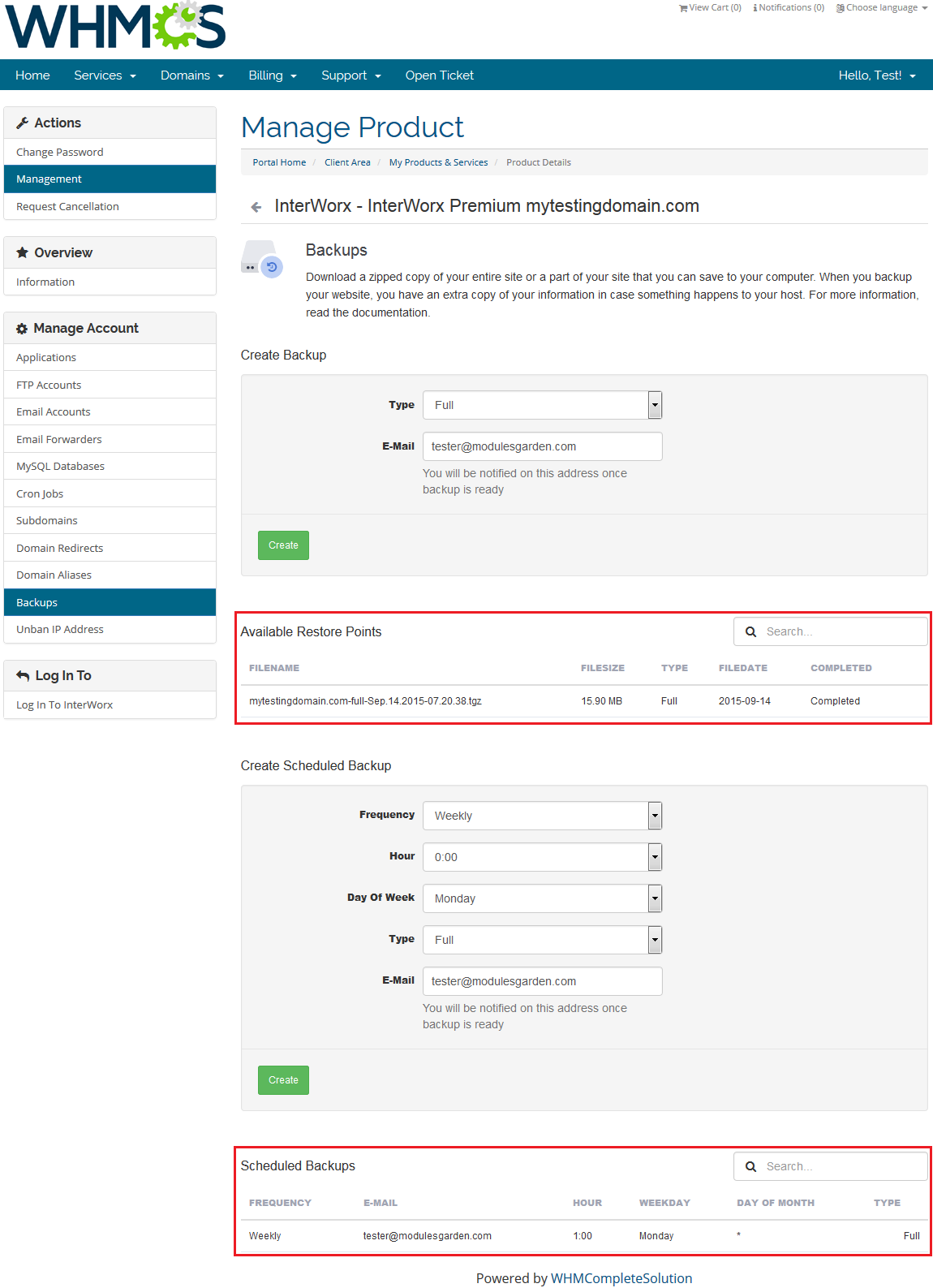This screenshot has width=933, height=1288.
Task: Click the Choose language globe icon
Action: click(841, 8)
